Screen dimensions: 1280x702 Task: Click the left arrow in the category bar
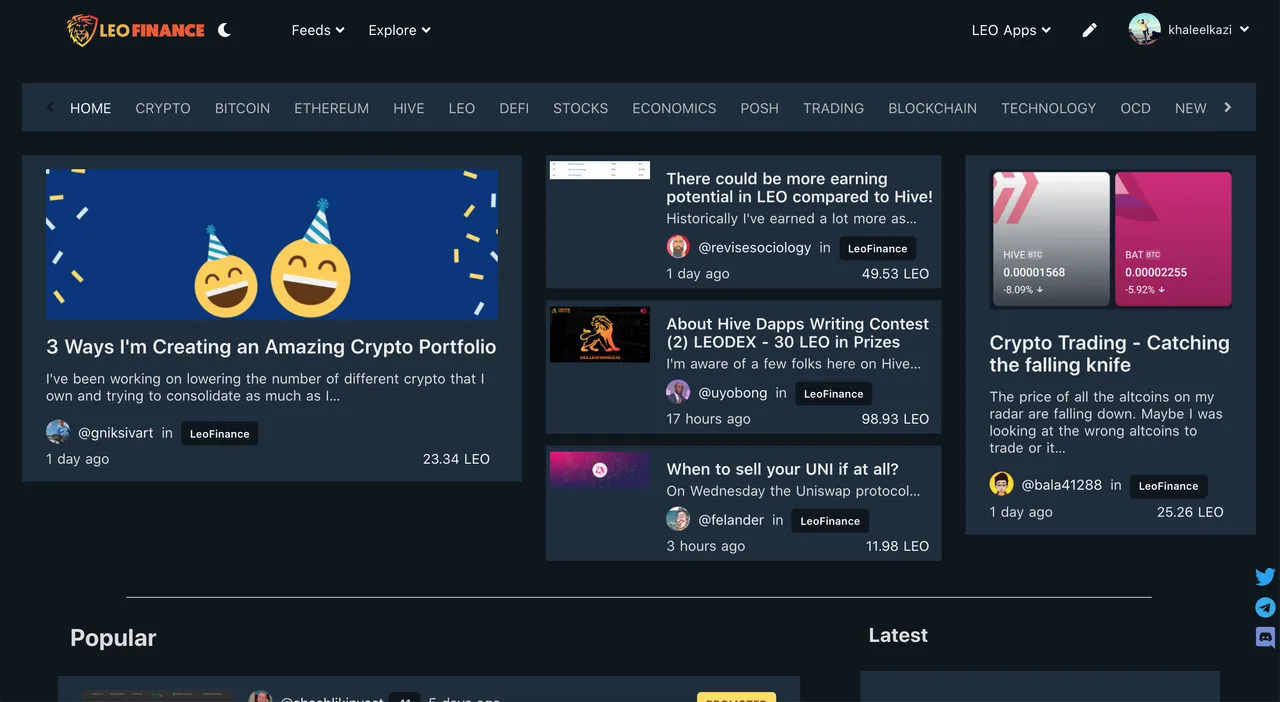pyautogui.click(x=50, y=107)
